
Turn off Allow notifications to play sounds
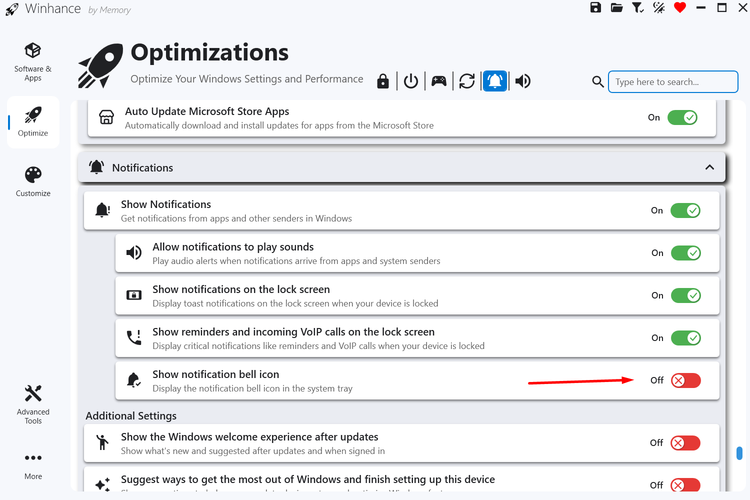click(x=685, y=253)
